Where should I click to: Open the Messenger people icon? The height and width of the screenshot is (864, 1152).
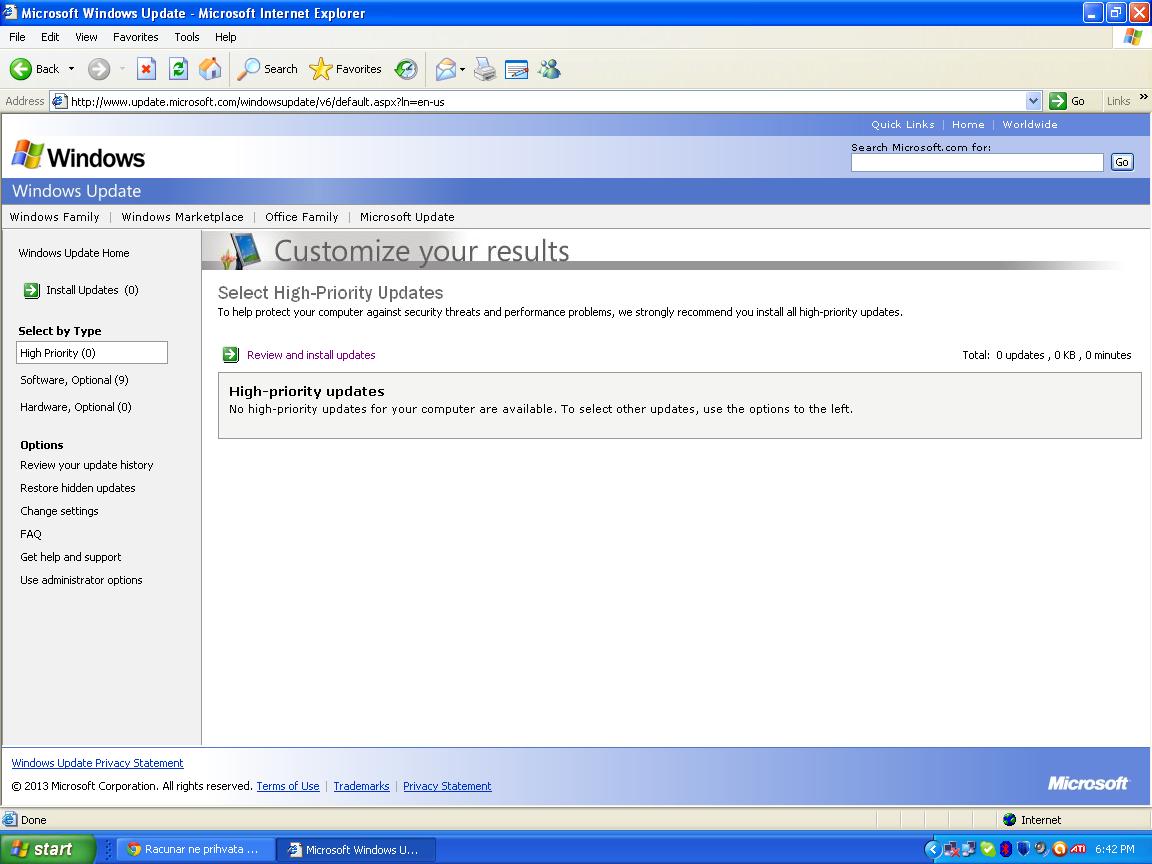pyautogui.click(x=549, y=69)
